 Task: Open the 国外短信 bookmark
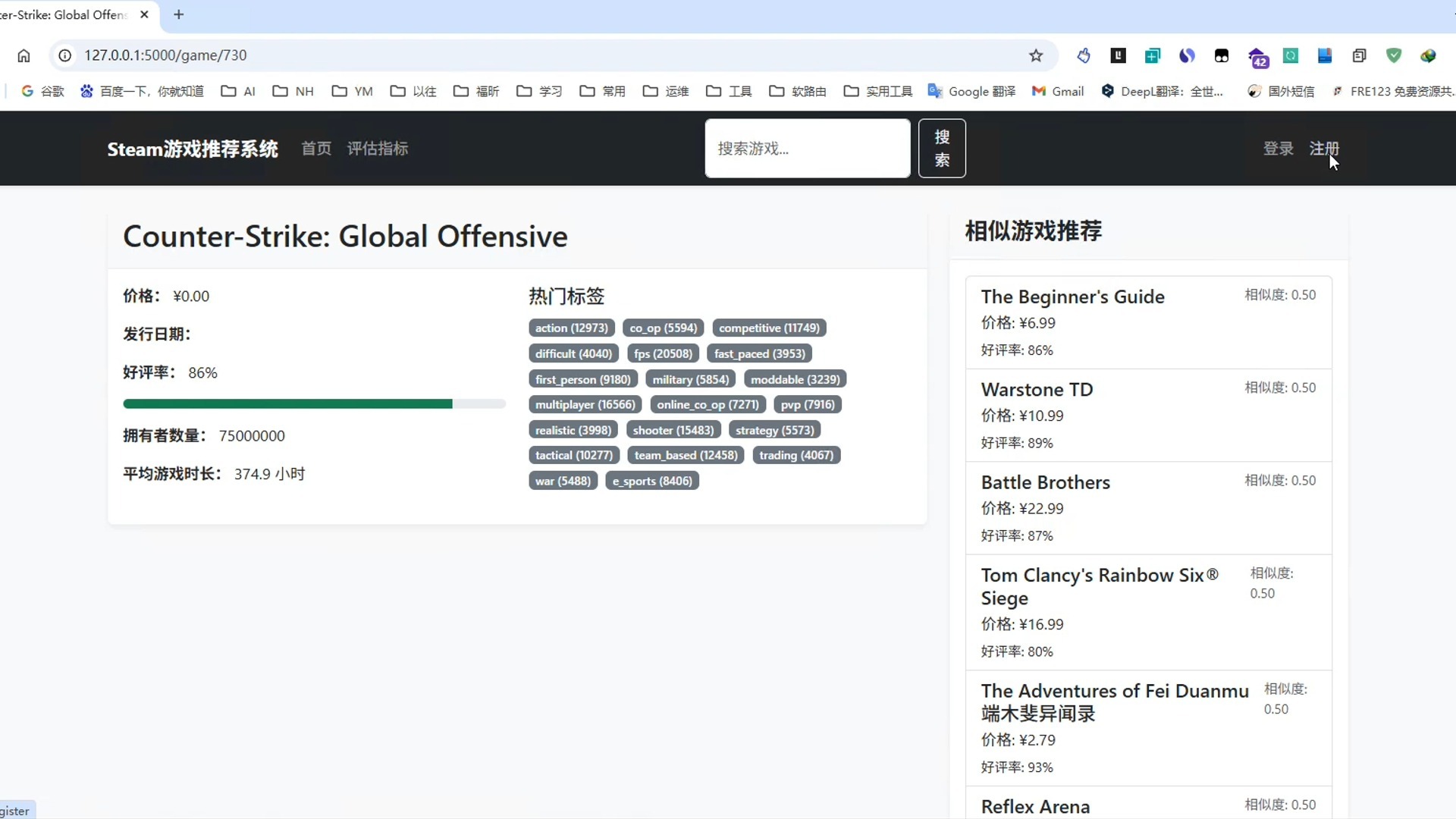(1282, 91)
